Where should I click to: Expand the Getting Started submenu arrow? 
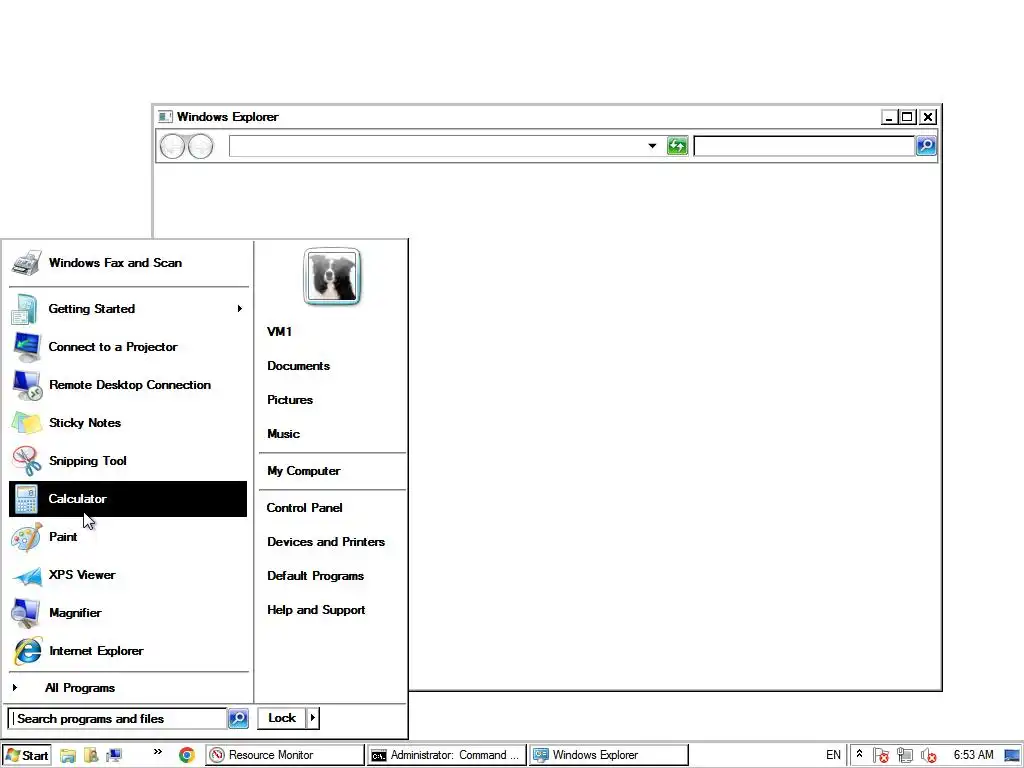coord(240,308)
